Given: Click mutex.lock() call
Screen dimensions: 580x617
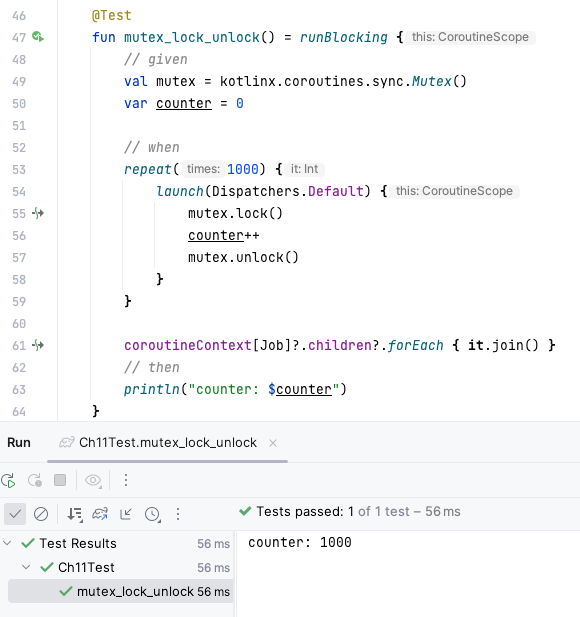Looking at the screenshot, I should tap(235, 213).
